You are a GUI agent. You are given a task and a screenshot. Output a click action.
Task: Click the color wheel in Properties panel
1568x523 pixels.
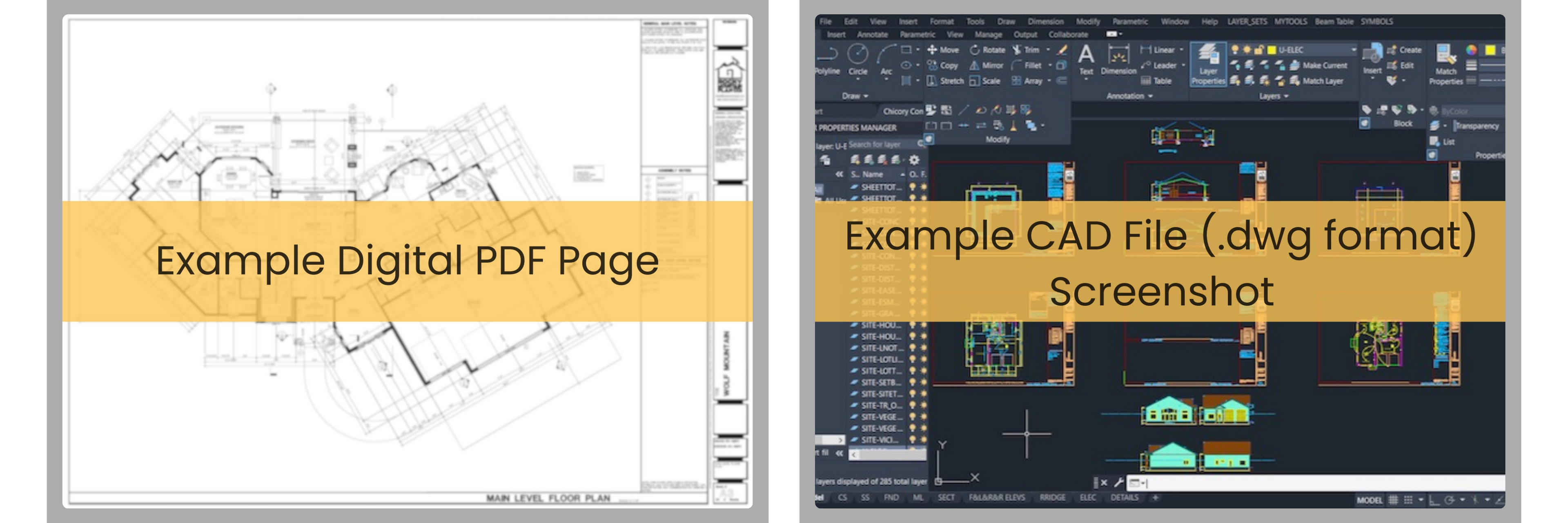click(1471, 50)
